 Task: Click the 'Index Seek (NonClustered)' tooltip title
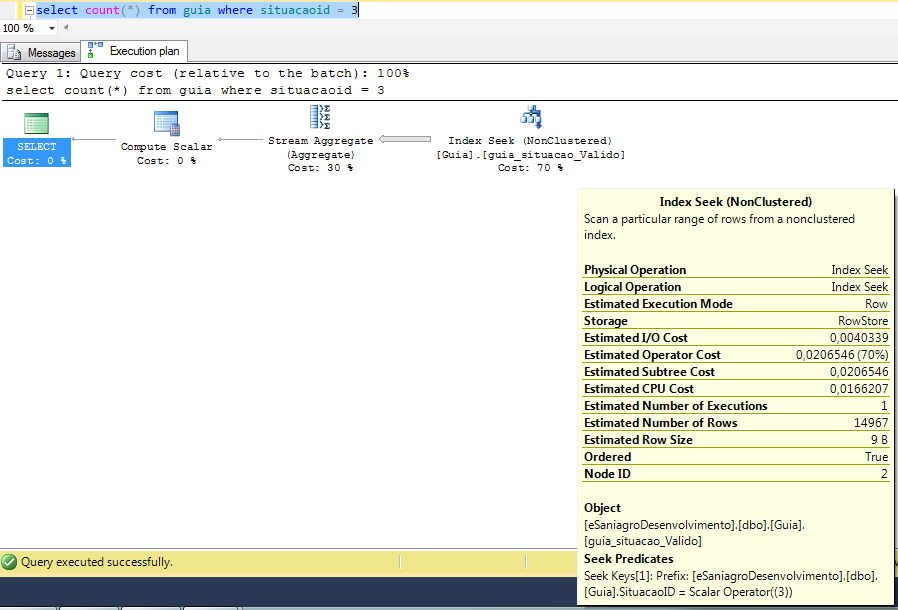pyautogui.click(x=735, y=202)
